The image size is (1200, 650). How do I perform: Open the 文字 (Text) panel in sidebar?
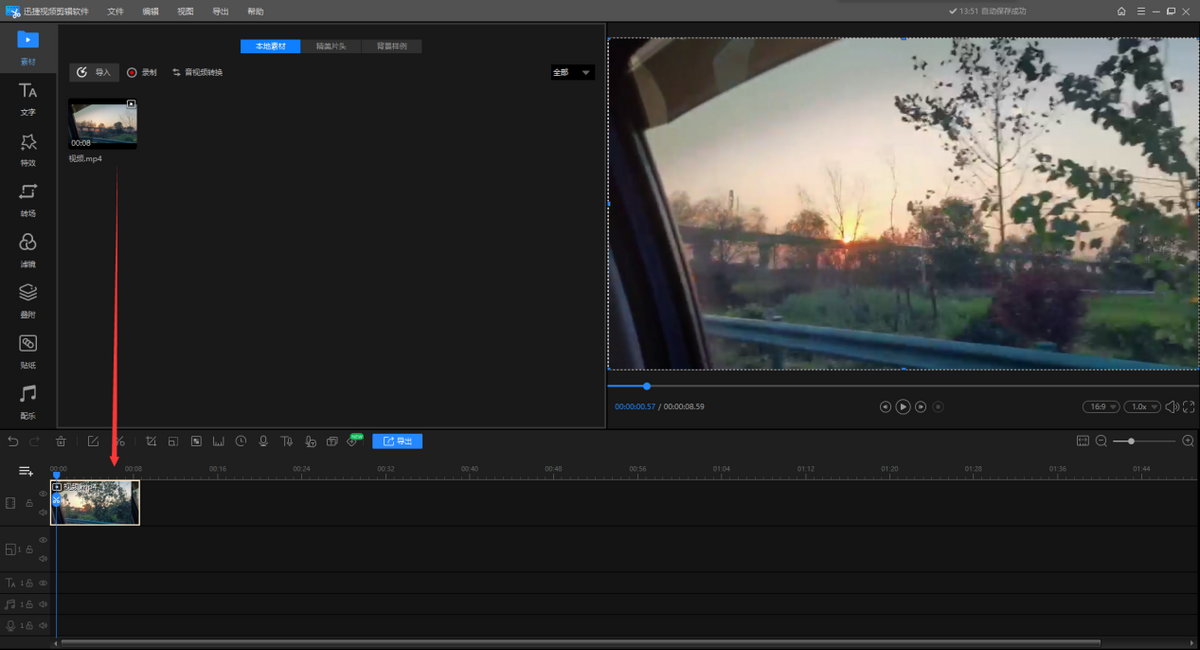[x=28, y=98]
